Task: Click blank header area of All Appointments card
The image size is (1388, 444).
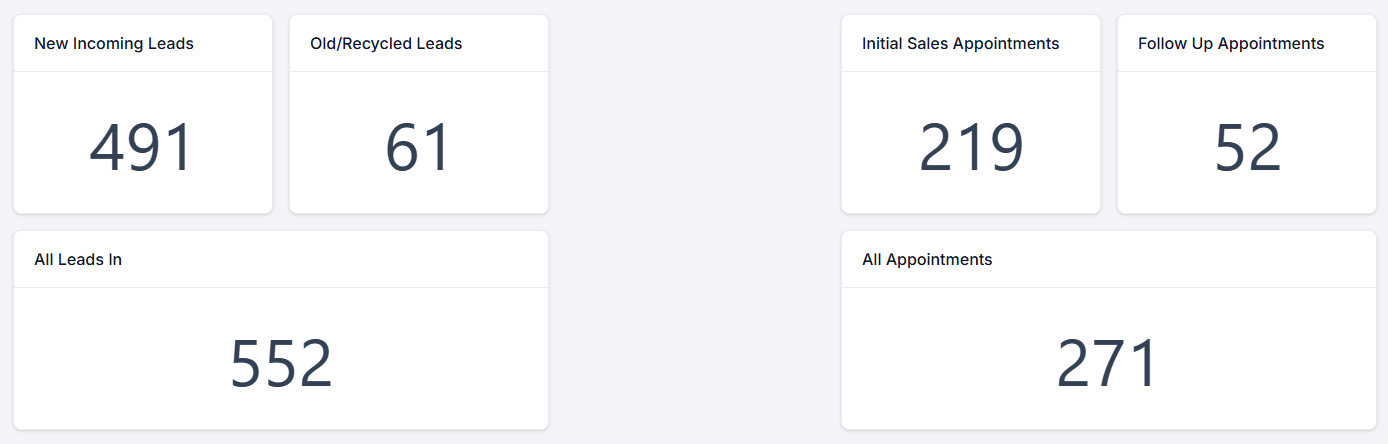Action: point(1200,260)
